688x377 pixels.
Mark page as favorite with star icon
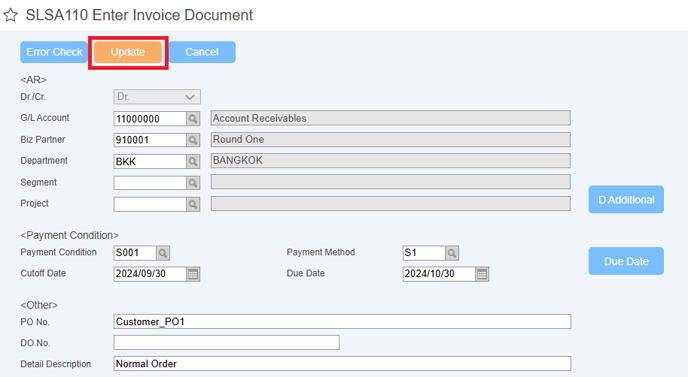coord(10,15)
